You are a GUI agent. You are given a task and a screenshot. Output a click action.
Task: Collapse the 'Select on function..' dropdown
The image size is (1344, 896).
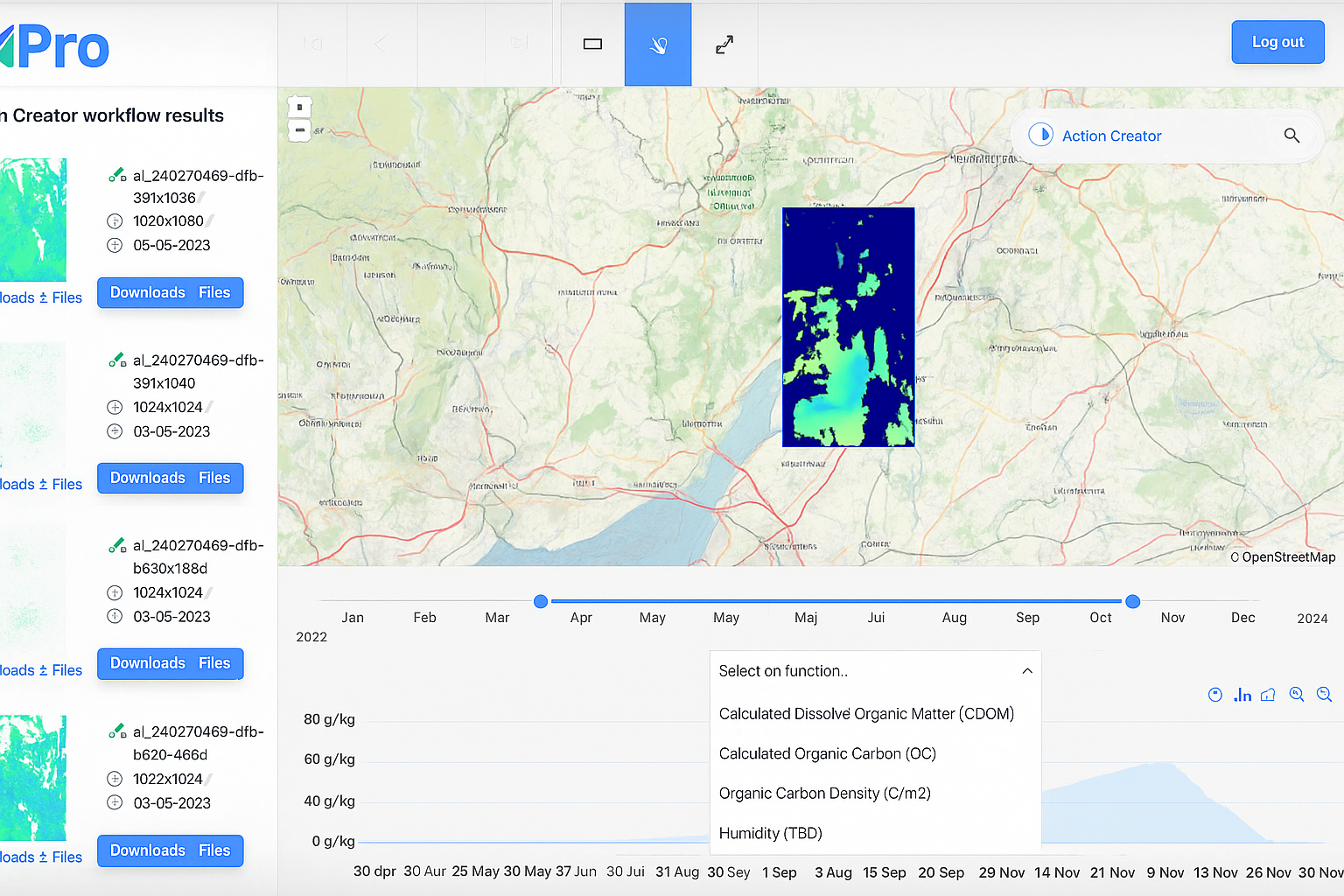tap(1026, 670)
